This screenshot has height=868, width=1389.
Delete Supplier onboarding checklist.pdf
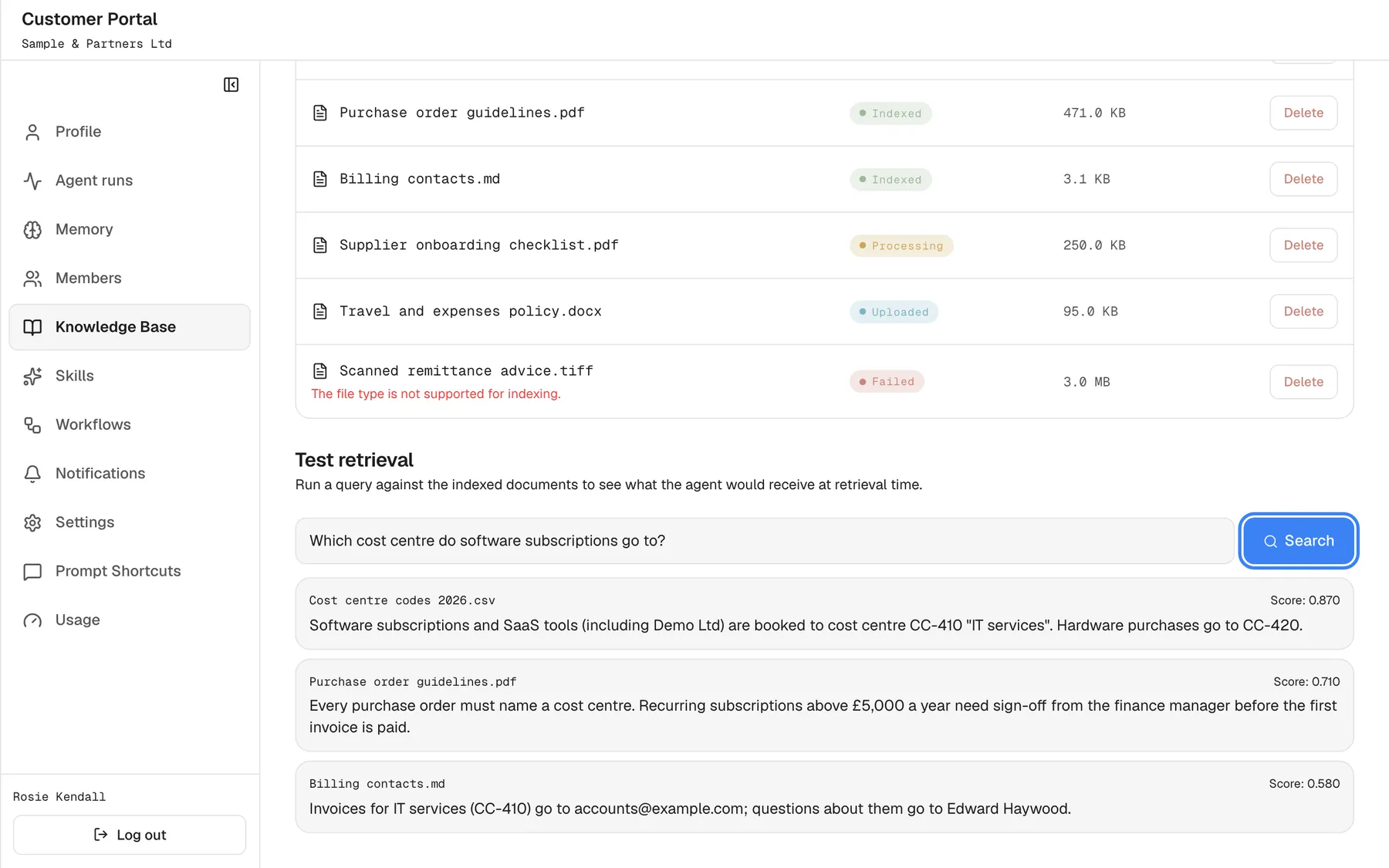[x=1303, y=245]
